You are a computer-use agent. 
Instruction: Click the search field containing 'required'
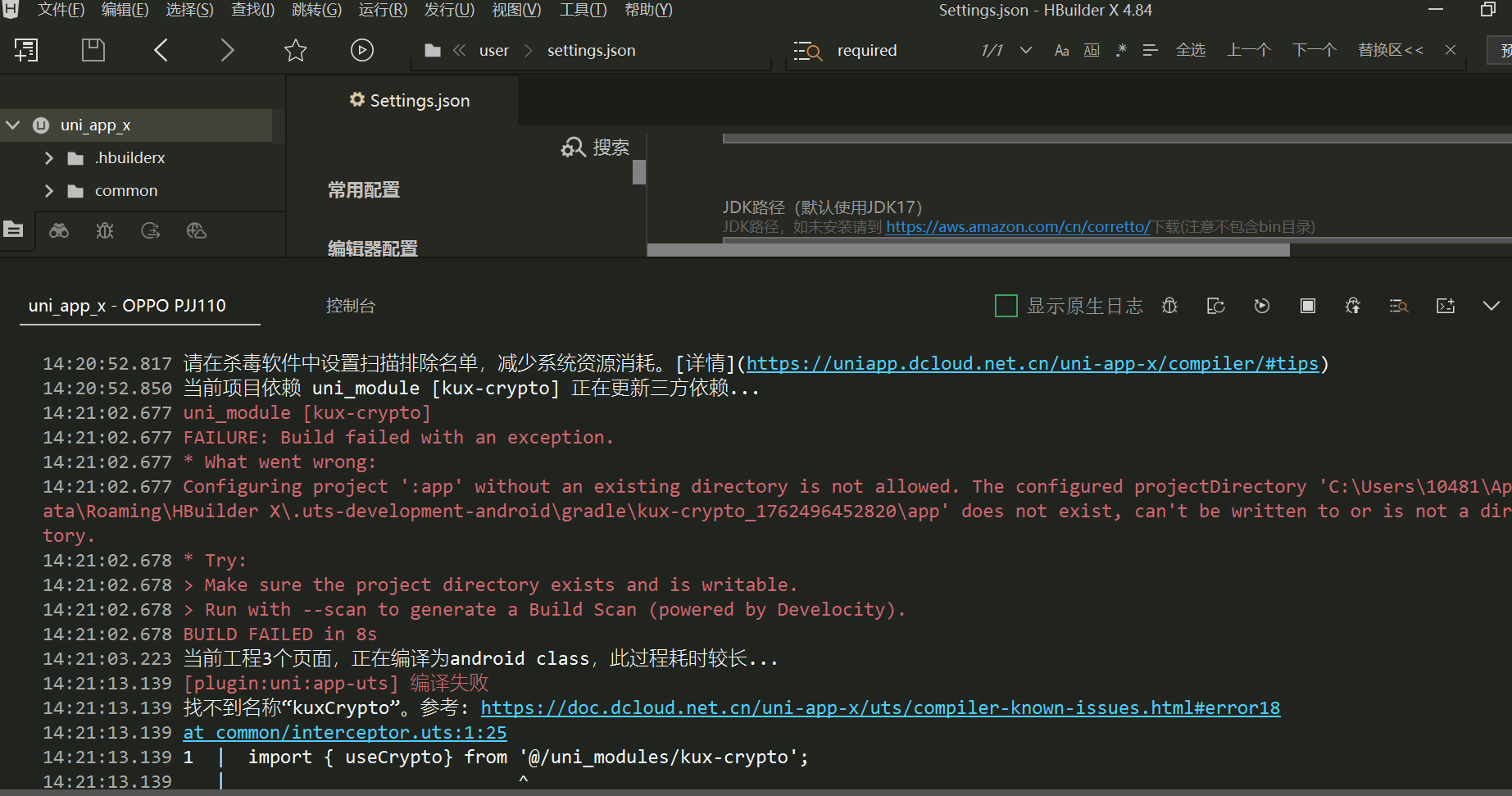pos(893,50)
